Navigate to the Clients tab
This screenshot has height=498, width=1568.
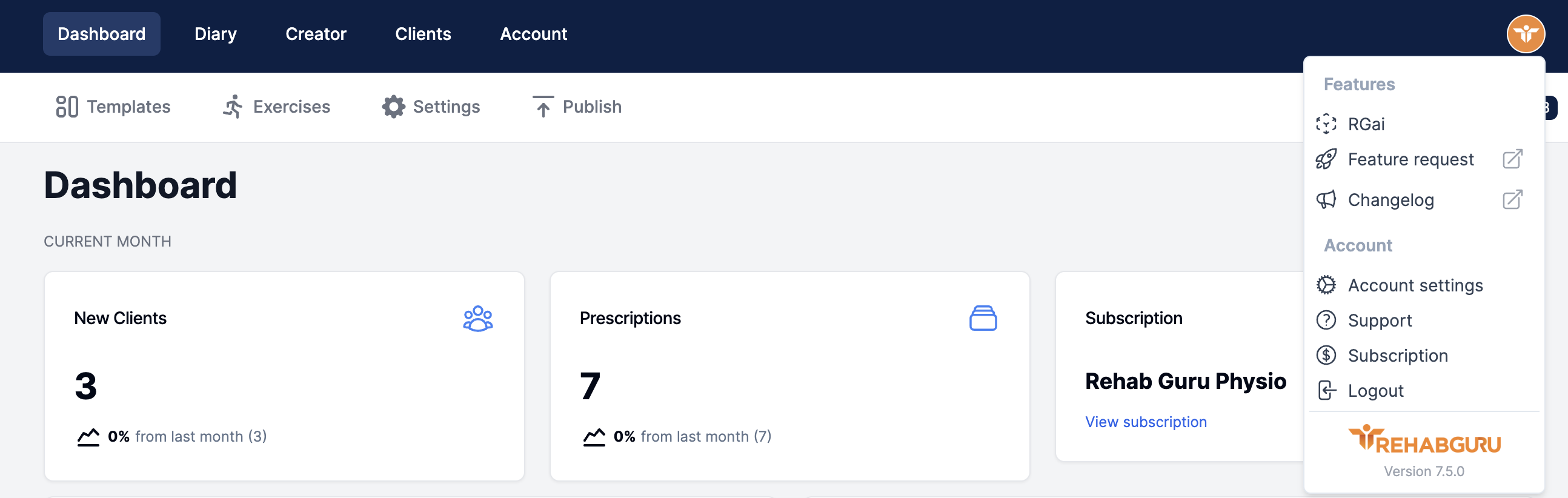tap(423, 34)
